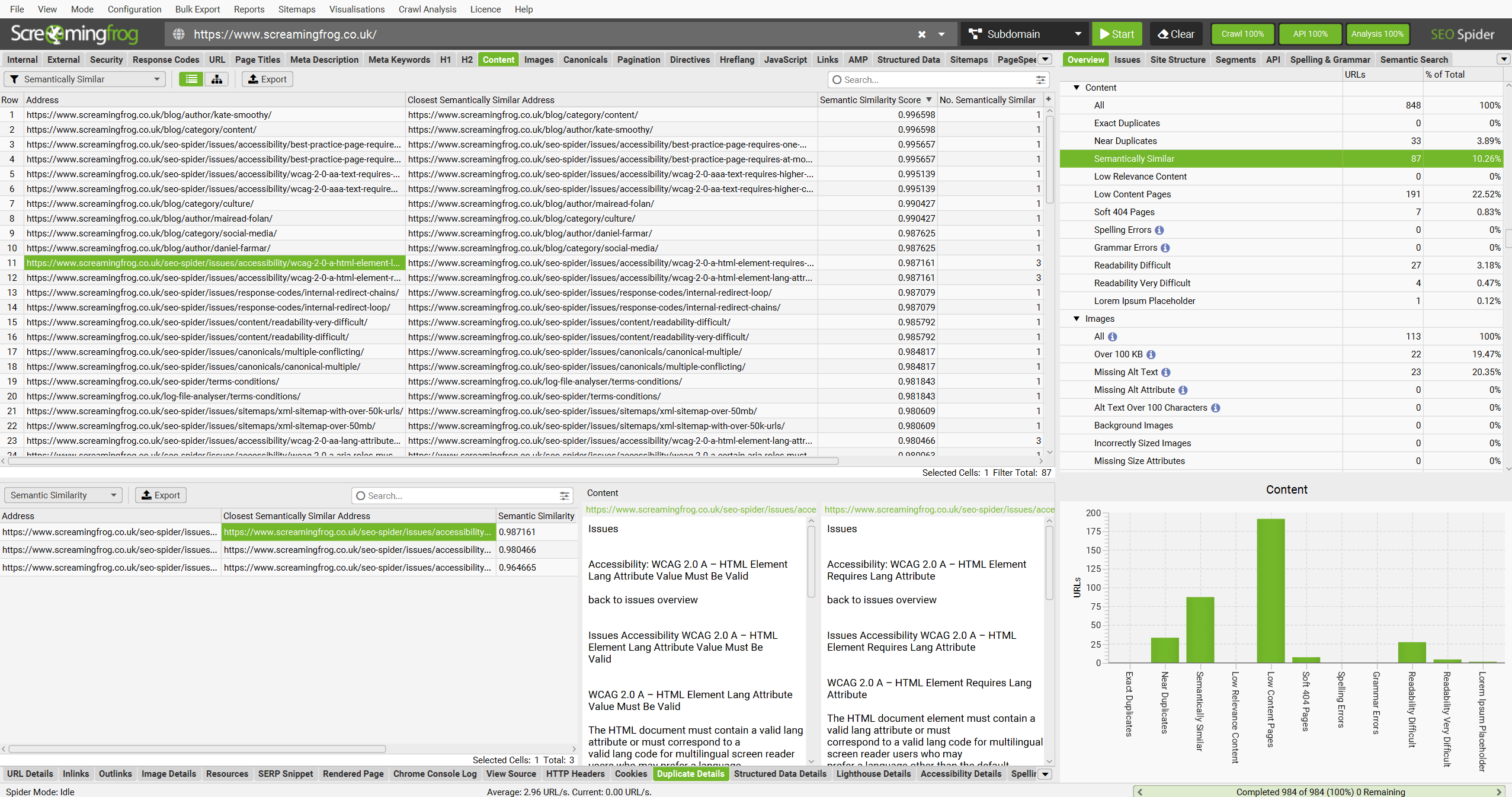This screenshot has height=797, width=1512.
Task: Switch to list view icon
Action: [191, 79]
